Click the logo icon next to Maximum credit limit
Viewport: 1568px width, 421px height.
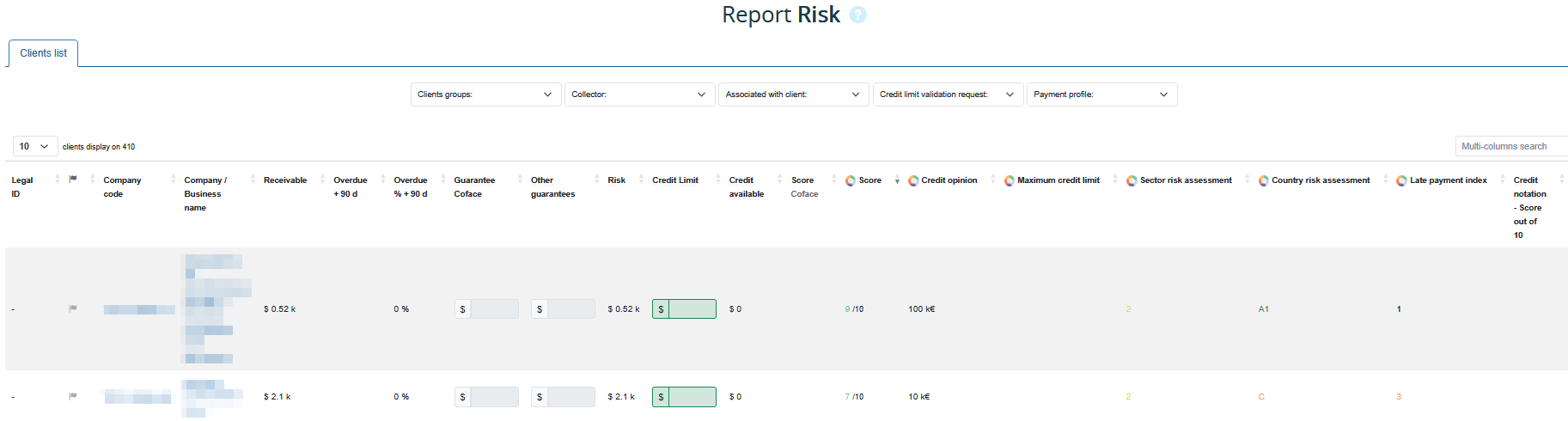coord(1010,180)
